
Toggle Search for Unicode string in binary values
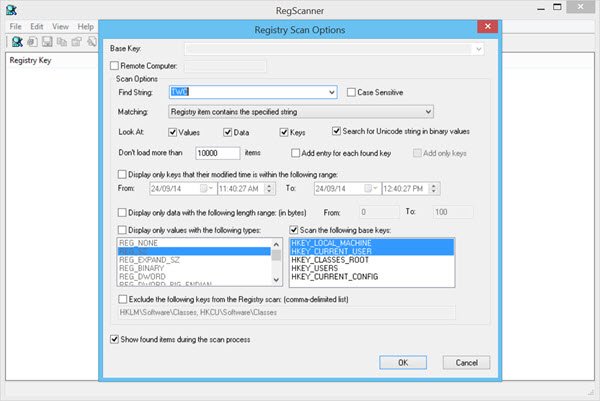(x=336, y=131)
